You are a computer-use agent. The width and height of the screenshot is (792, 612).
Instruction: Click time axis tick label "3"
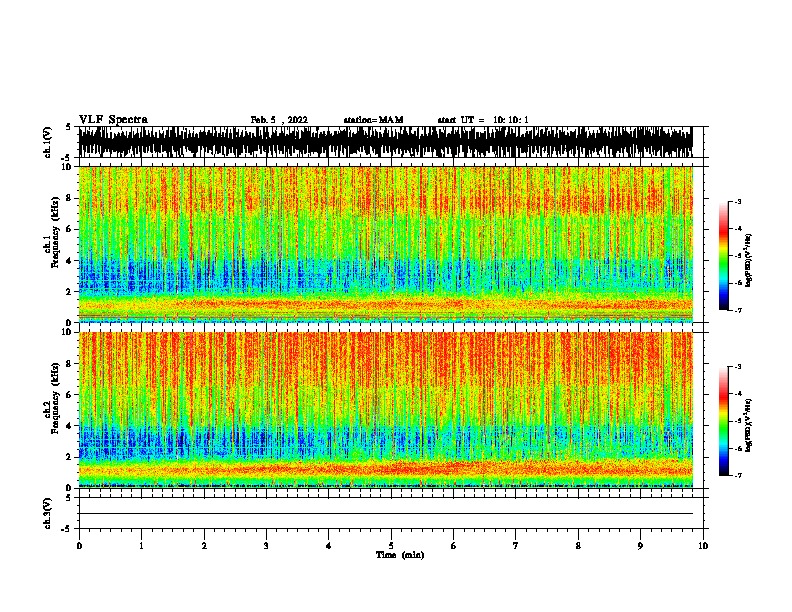pyautogui.click(x=266, y=546)
